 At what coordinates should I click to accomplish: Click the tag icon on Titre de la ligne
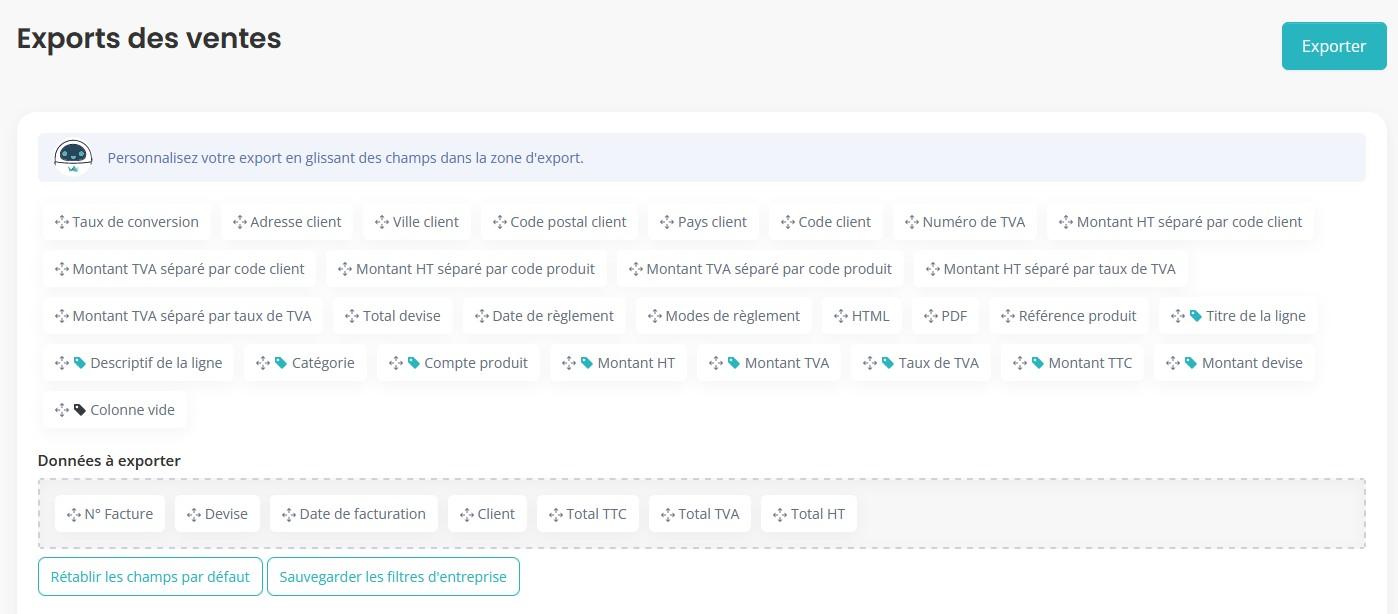[1195, 316]
